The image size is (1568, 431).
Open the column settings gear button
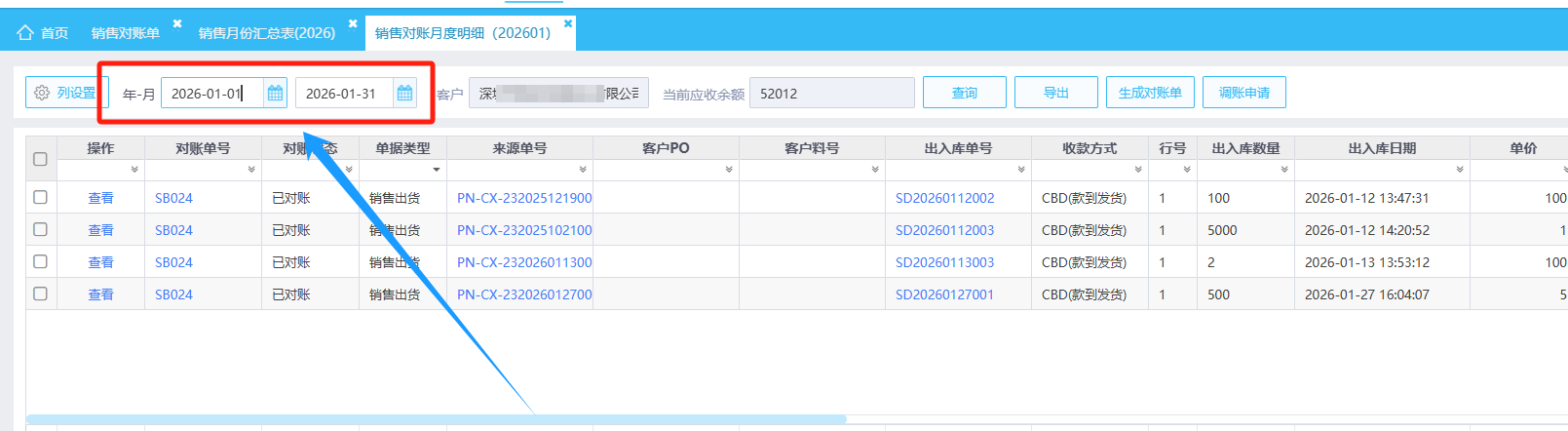pyautogui.click(x=65, y=93)
